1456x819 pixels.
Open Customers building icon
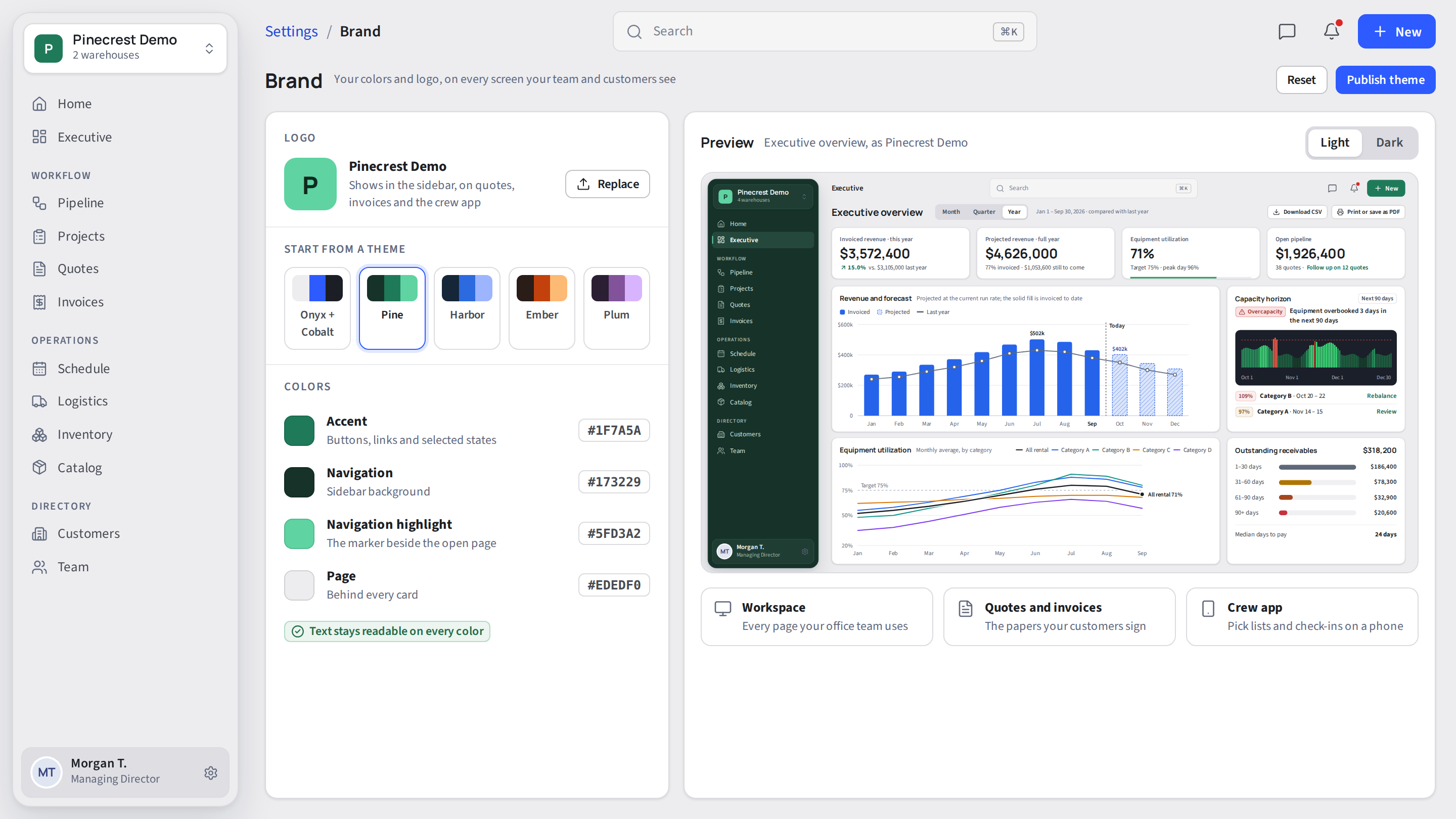(39, 533)
